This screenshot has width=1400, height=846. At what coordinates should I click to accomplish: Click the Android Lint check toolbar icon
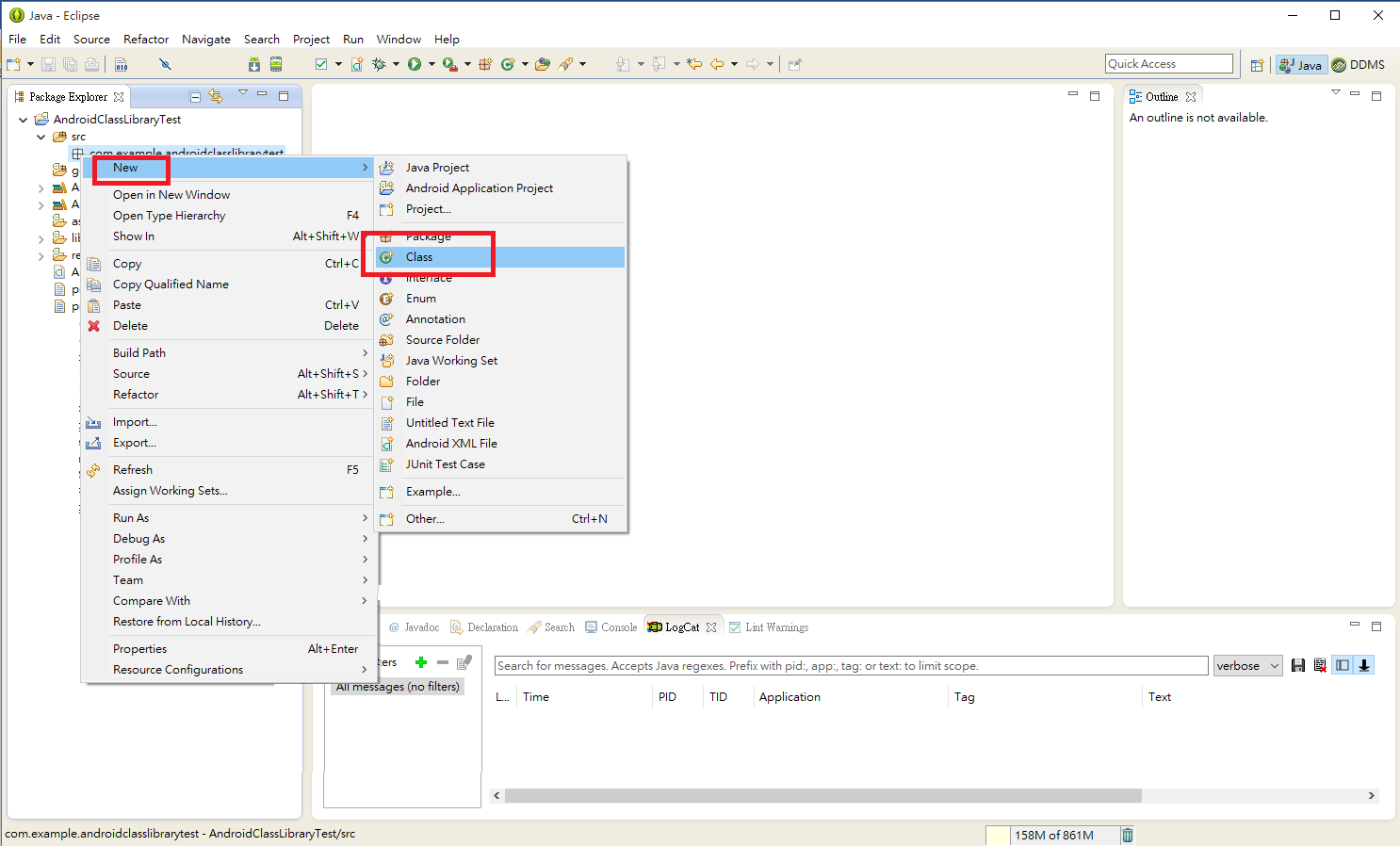pos(321,64)
